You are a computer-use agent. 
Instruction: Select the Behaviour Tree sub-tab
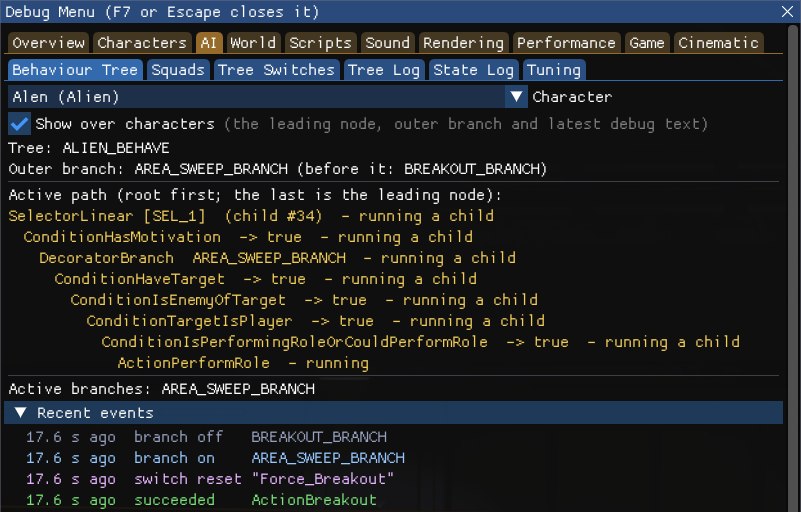tap(75, 70)
